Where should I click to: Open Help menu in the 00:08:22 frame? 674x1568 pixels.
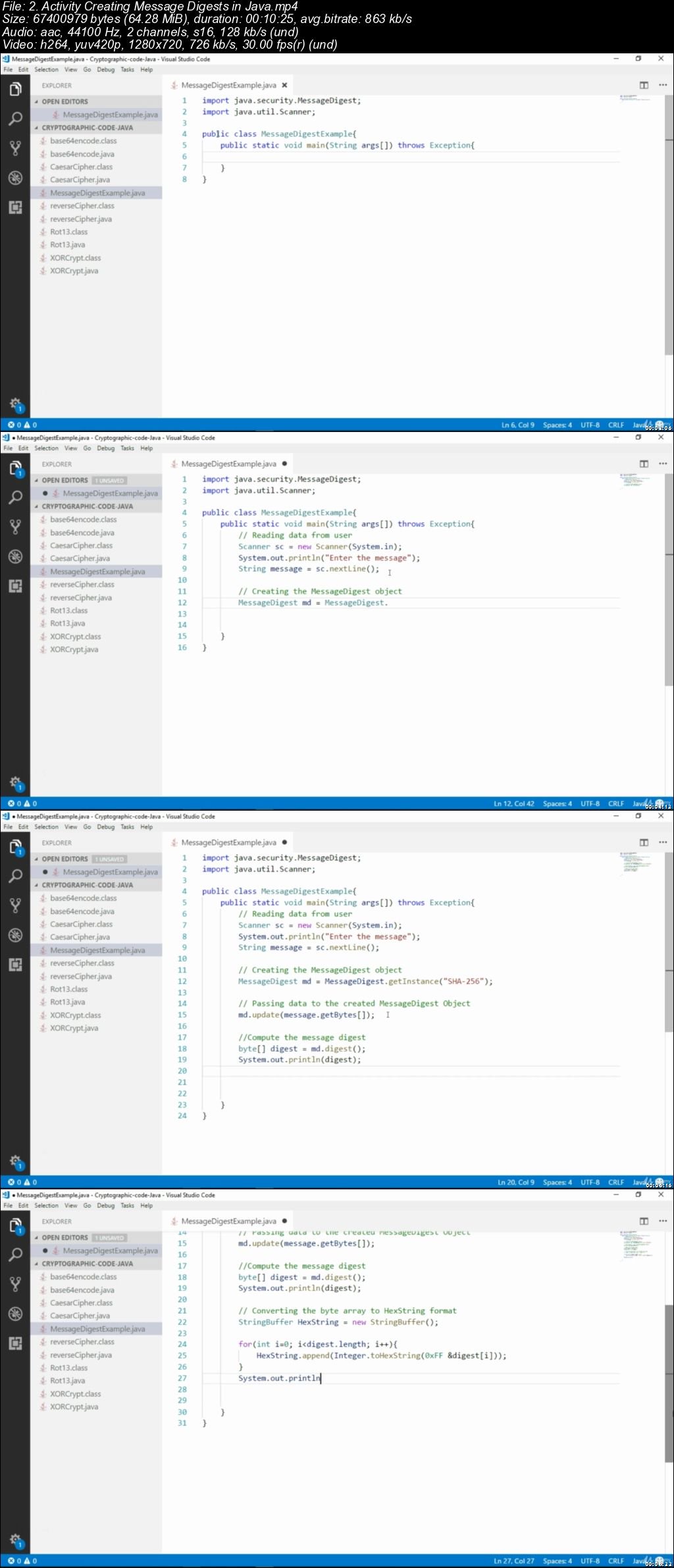pos(146,1205)
